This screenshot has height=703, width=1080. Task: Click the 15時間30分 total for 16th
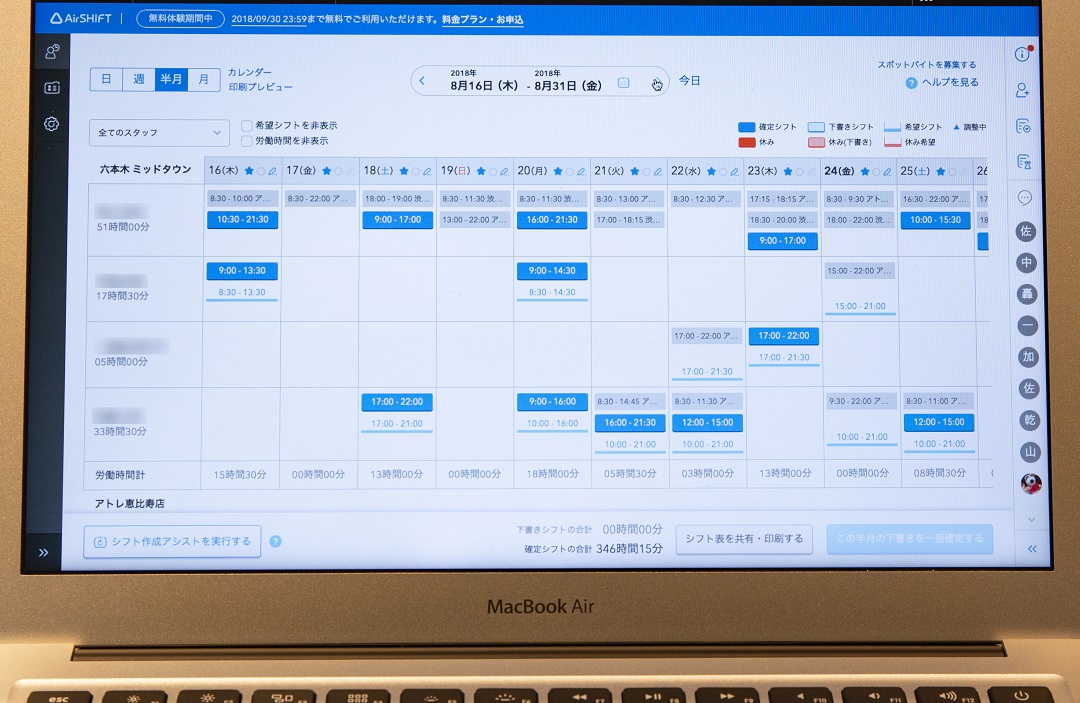tap(240, 474)
